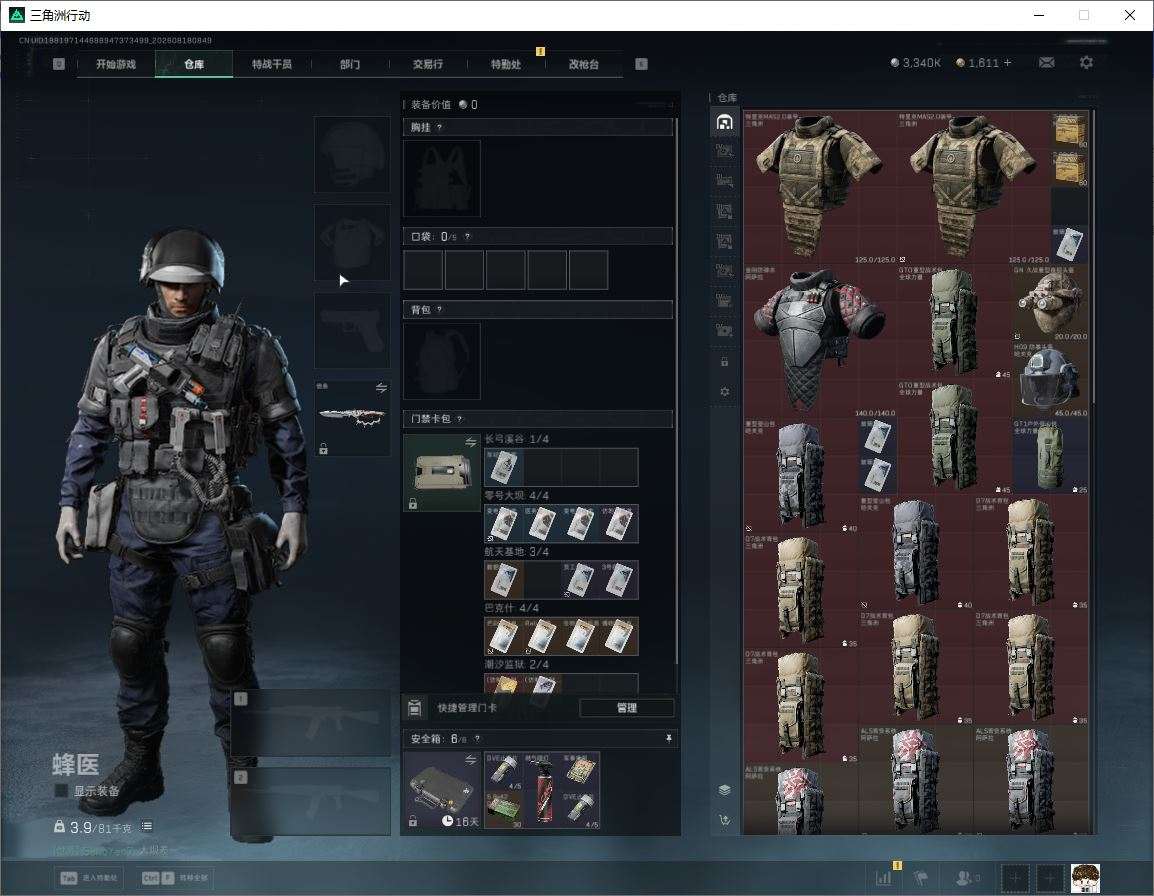
Task: Click the small gear icon in warehouse sidebar
Action: coord(724,392)
